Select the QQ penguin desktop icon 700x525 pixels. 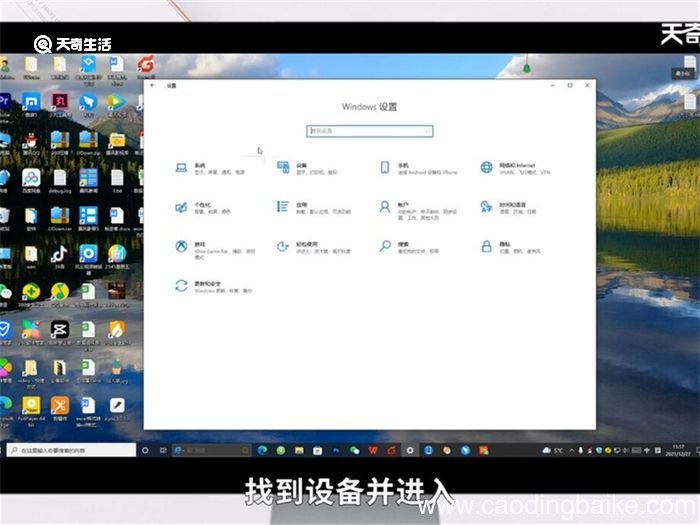pyautogui.click(x=31, y=143)
